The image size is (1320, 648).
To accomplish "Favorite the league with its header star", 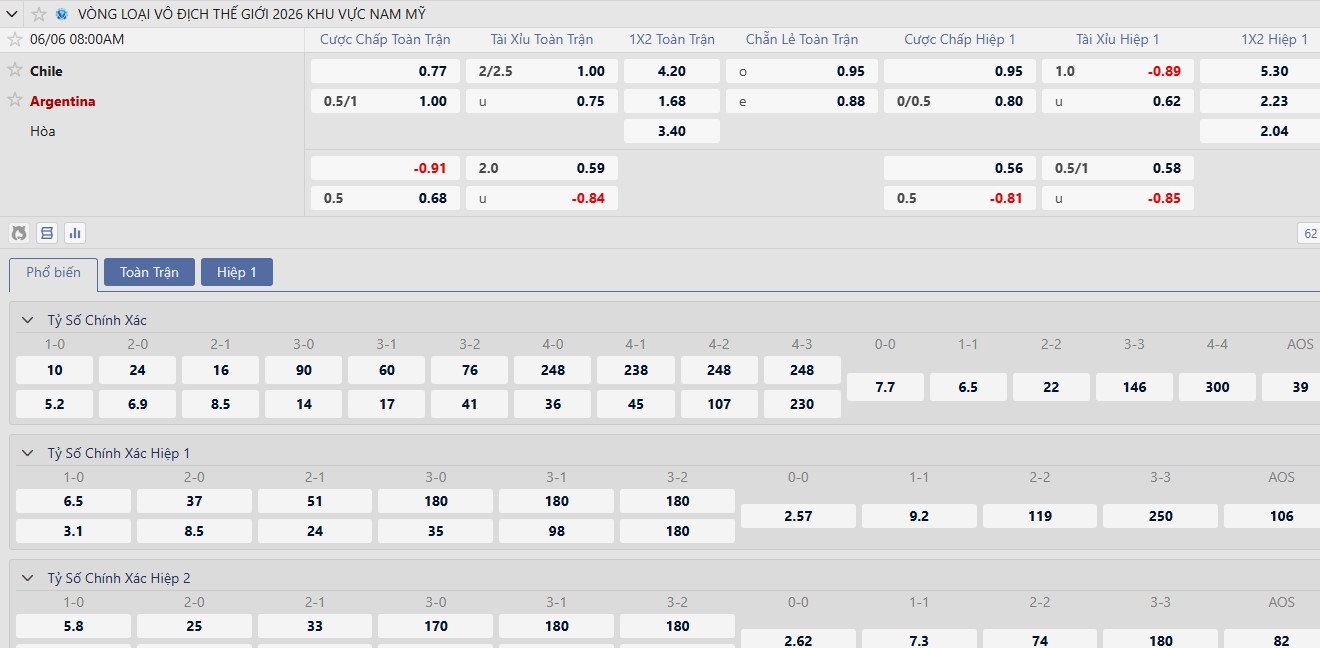I will pyautogui.click(x=39, y=14).
